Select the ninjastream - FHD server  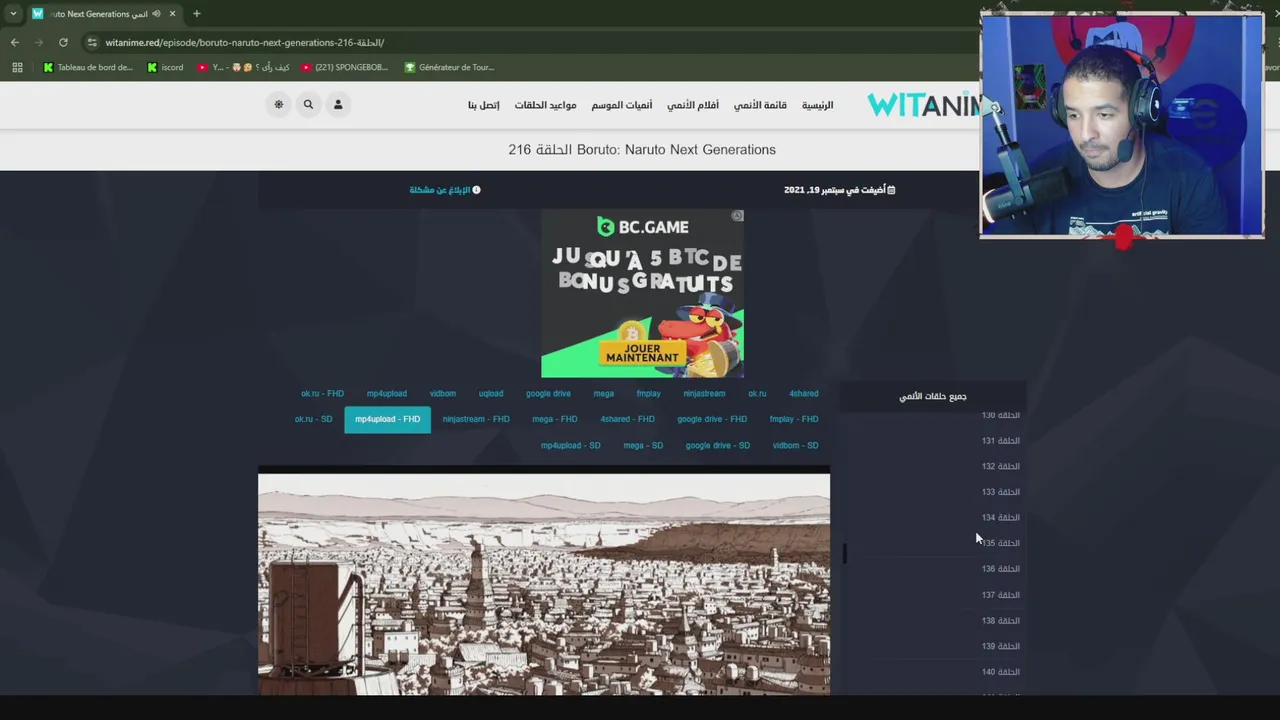(476, 419)
